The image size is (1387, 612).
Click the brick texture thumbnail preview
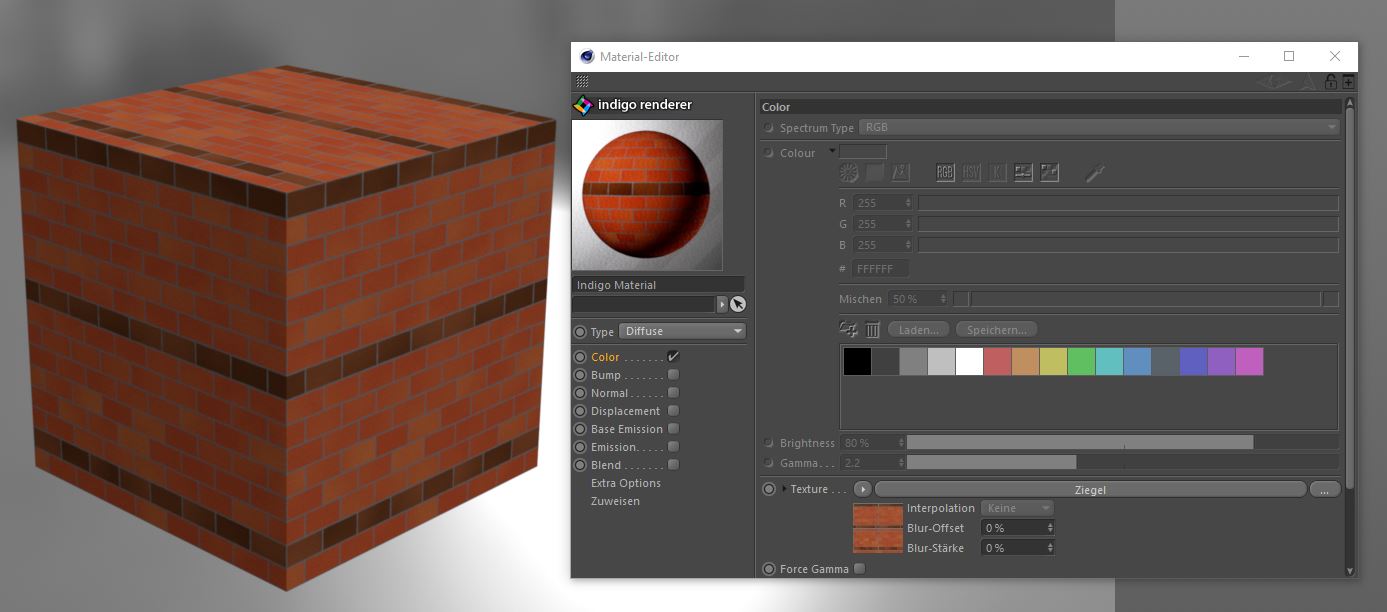876,528
